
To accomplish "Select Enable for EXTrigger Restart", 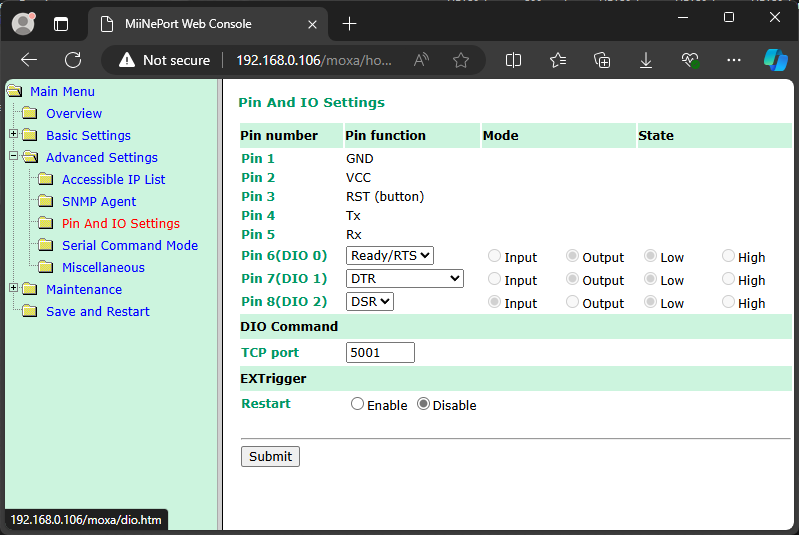I will coord(358,405).
